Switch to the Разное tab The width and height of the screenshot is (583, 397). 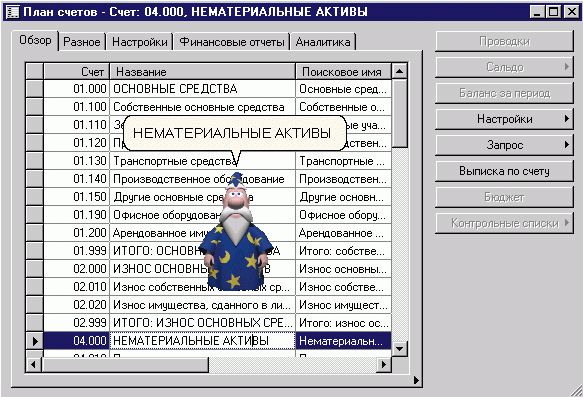82,42
